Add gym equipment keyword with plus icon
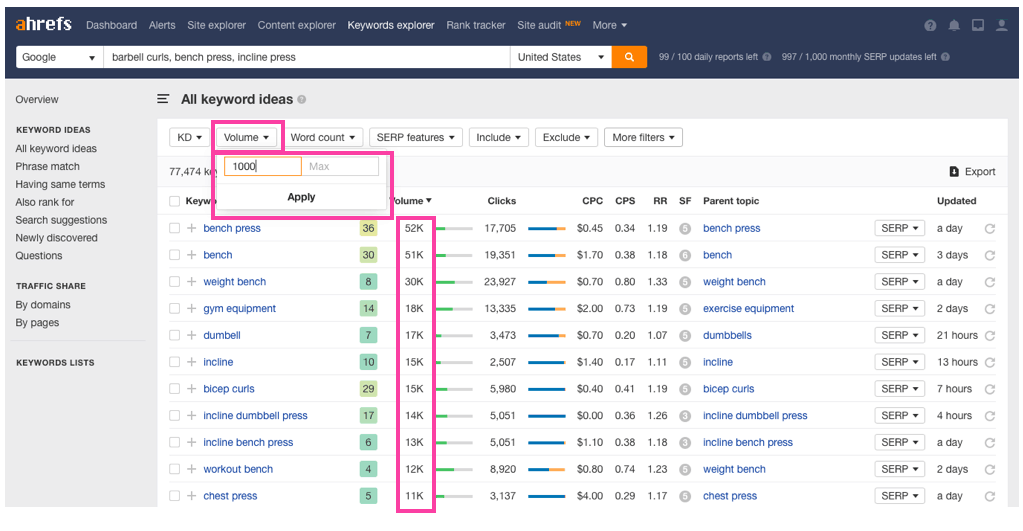The image size is (1023, 531). (192, 309)
